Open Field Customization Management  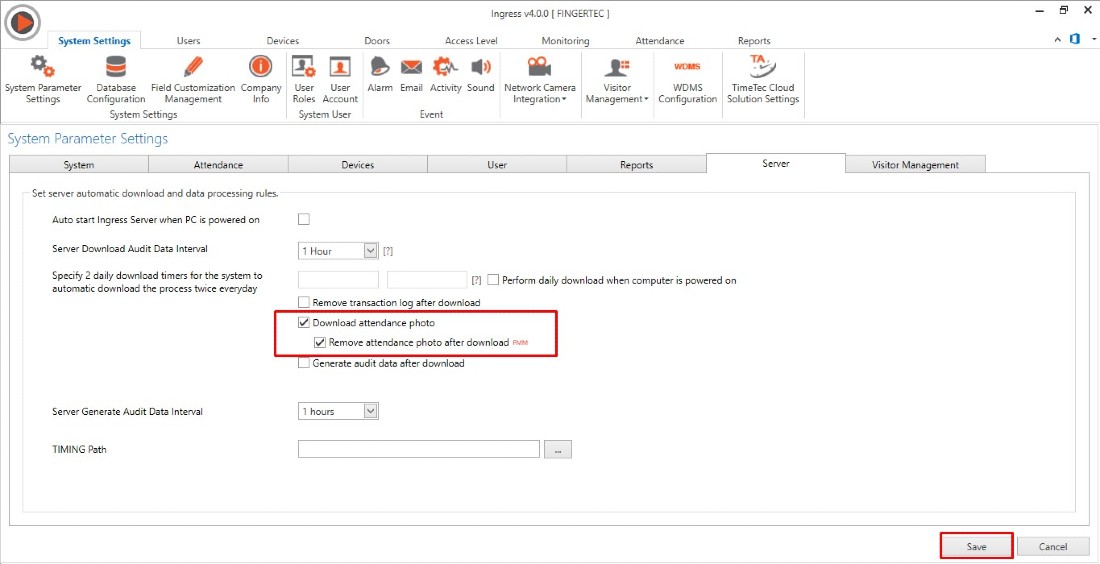coord(193,79)
